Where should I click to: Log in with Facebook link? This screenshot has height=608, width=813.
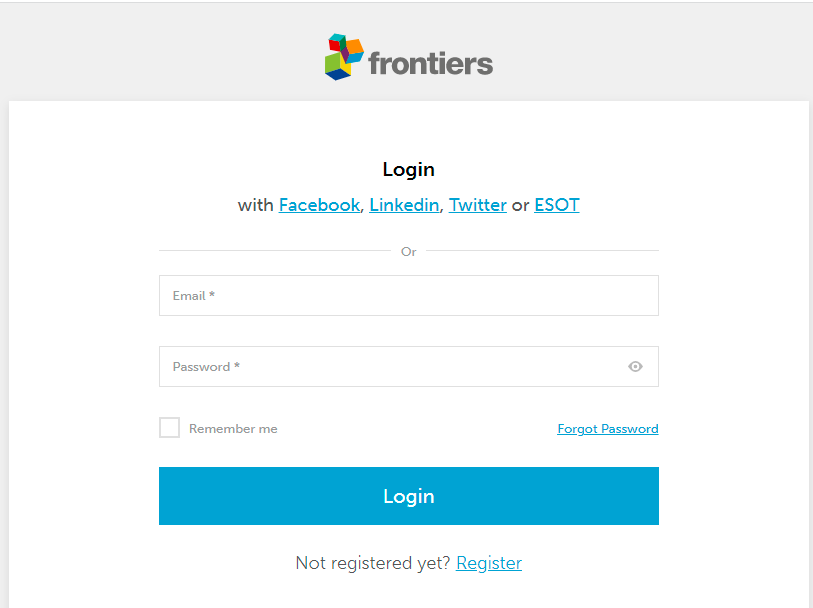tap(319, 205)
